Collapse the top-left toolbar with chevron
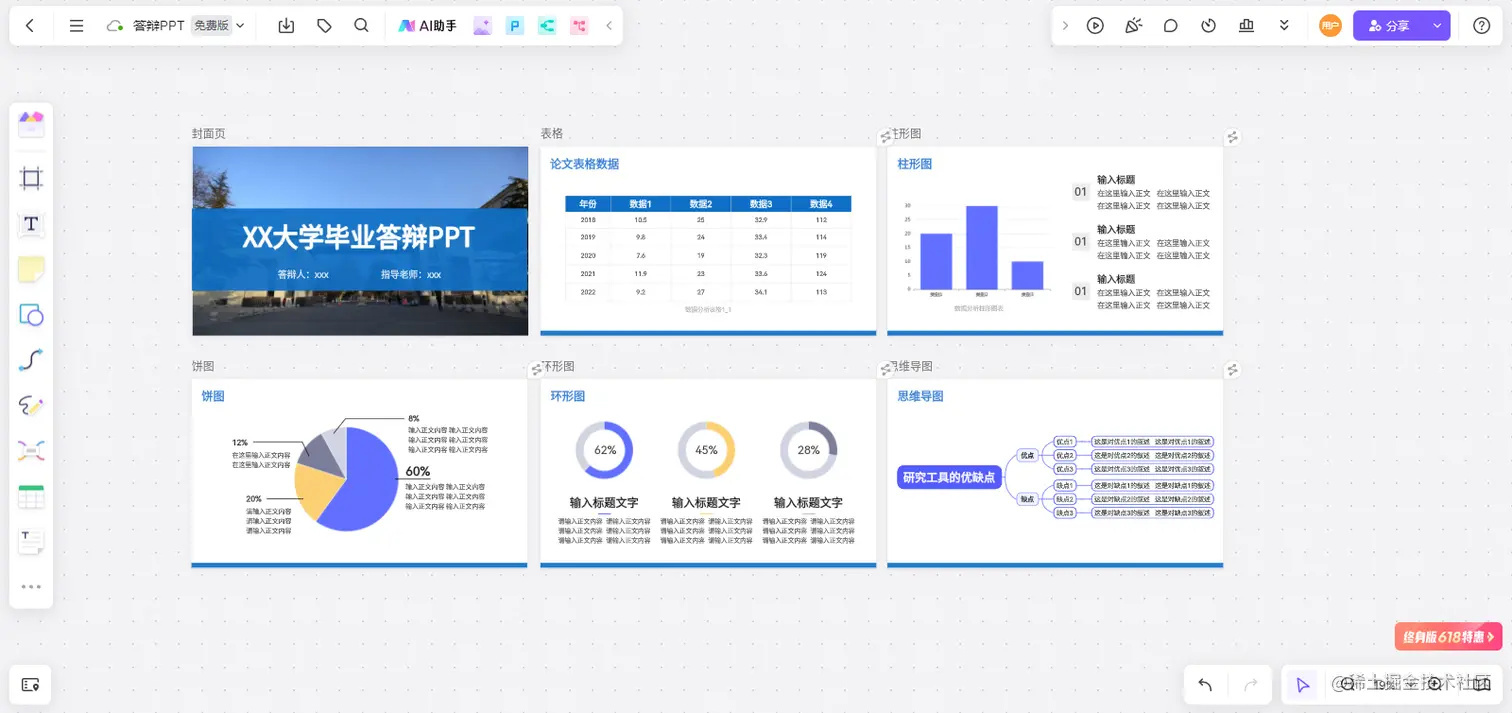1512x713 pixels. coord(609,26)
